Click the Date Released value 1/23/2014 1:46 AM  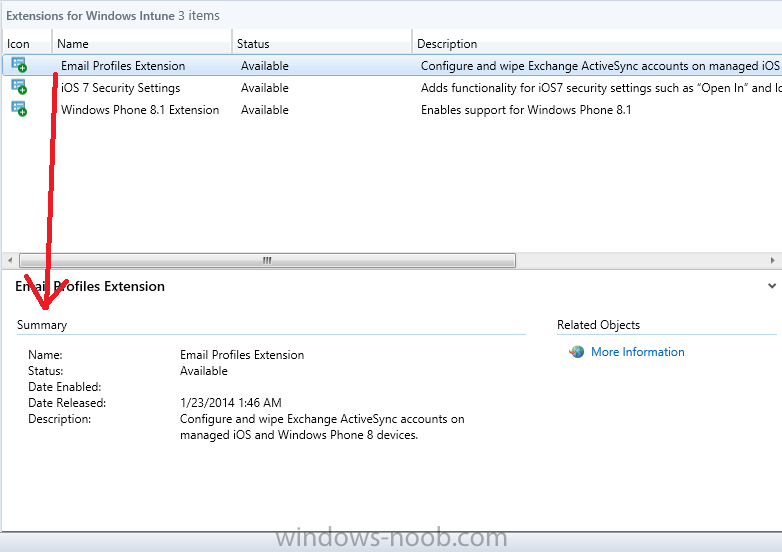click(230, 403)
